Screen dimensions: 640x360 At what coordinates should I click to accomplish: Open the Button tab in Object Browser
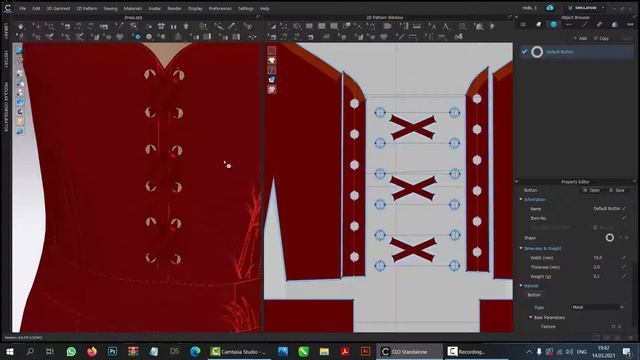(x=553, y=24)
